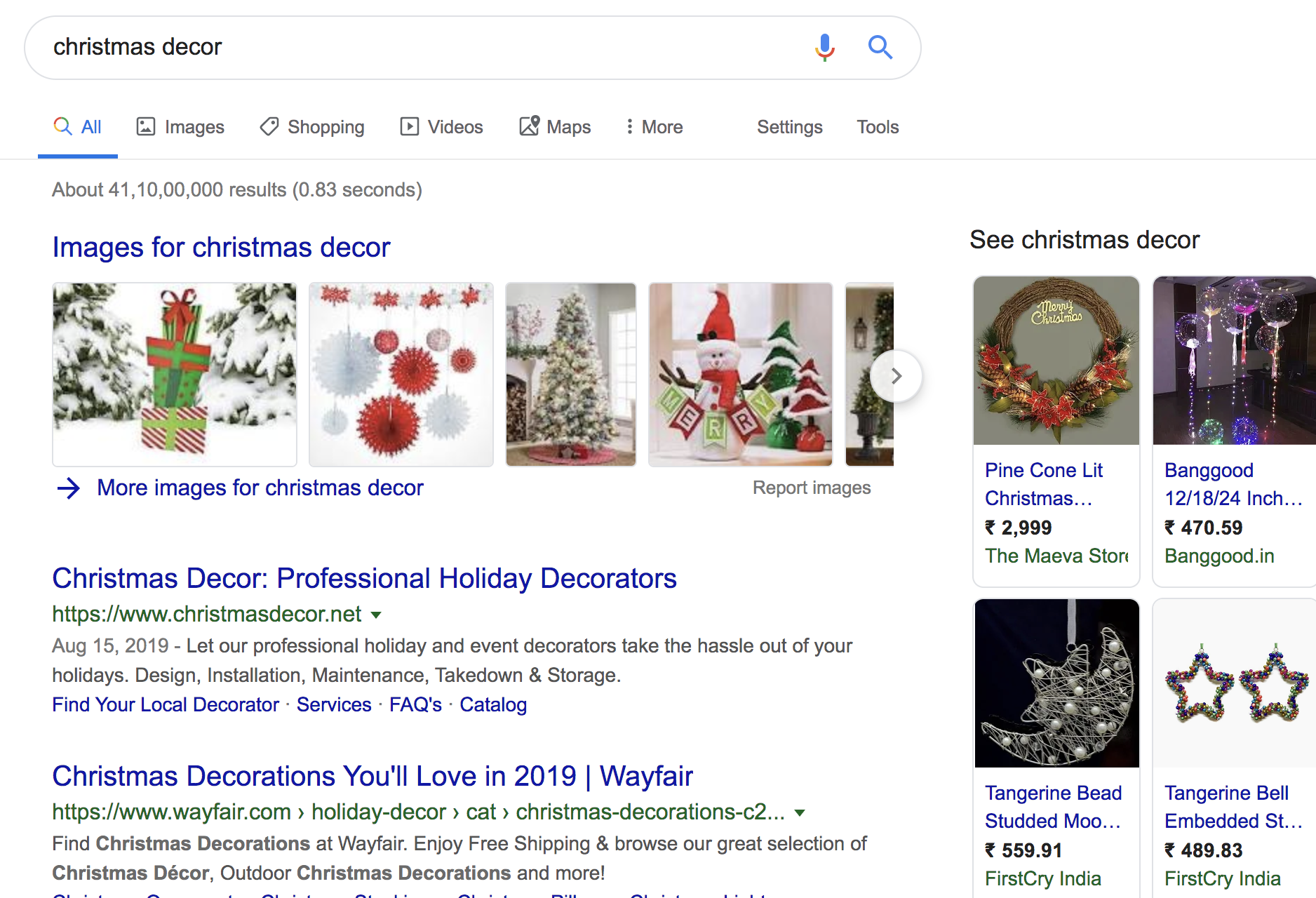Expand dropdown arrow next to christmasdecor.net URL
The height and width of the screenshot is (898, 1316).
pos(376,615)
